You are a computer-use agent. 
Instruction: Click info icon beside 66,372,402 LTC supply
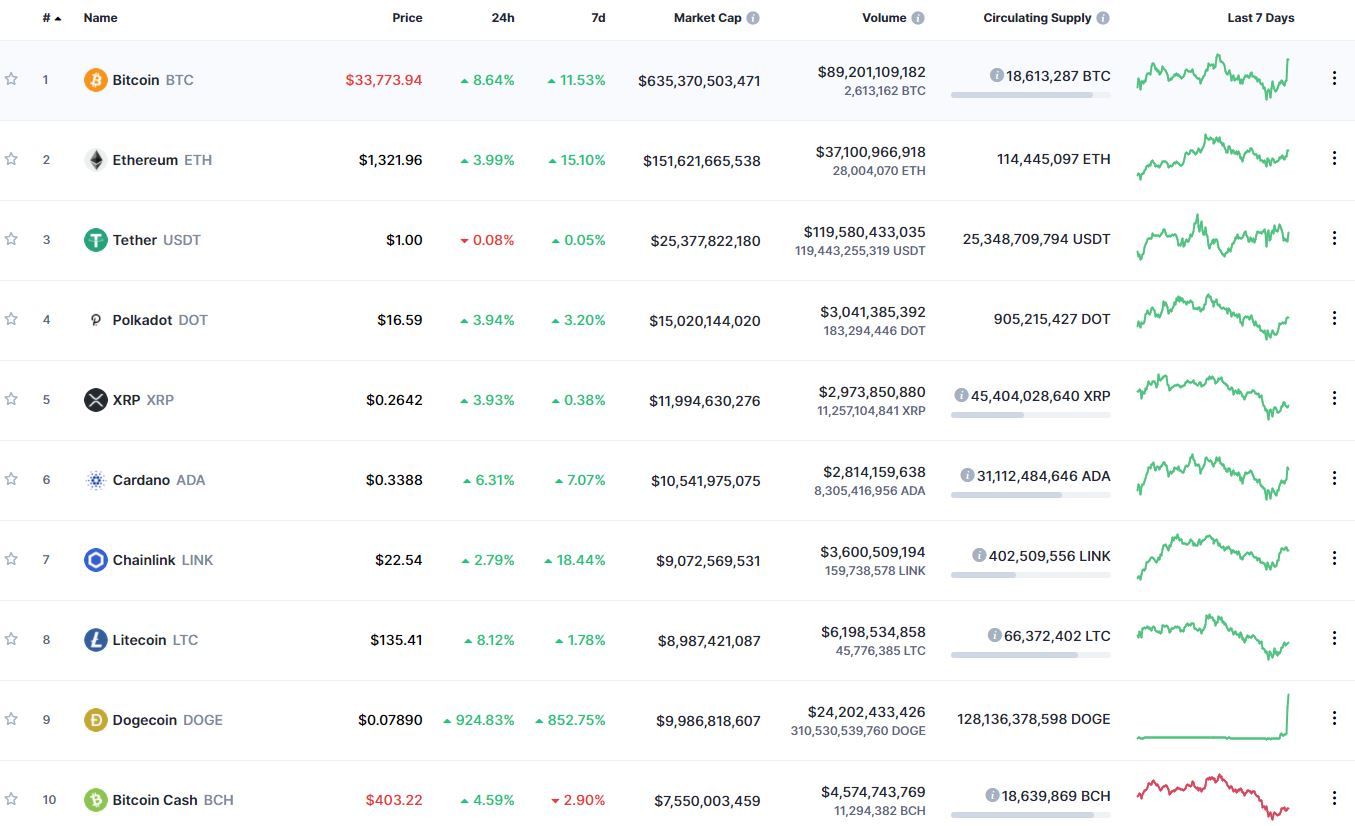pyautogui.click(x=994, y=635)
